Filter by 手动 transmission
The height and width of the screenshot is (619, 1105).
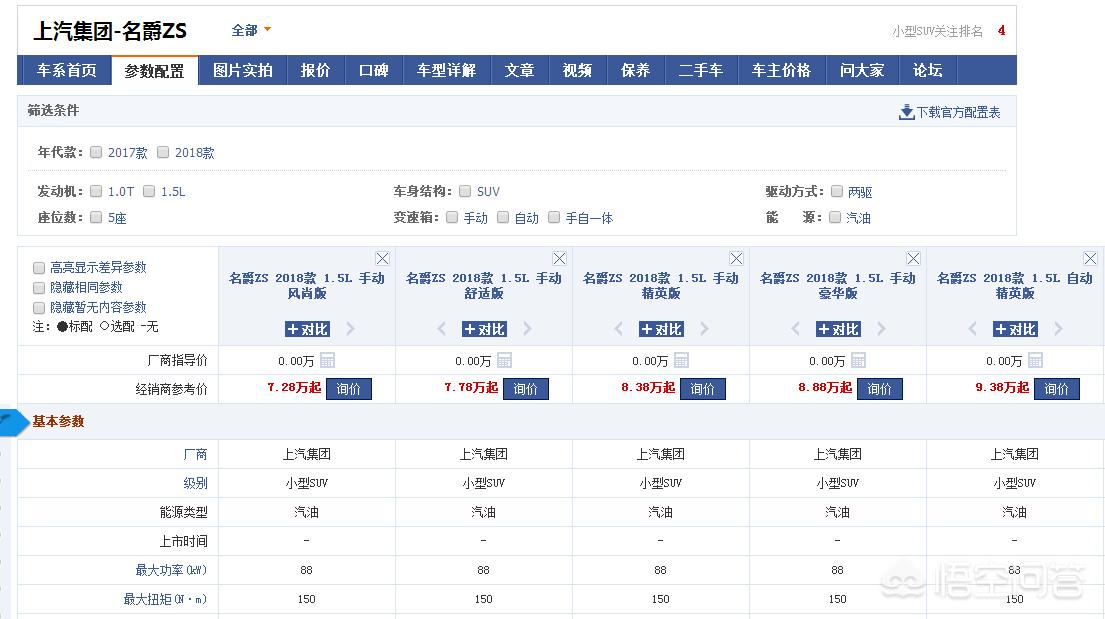click(452, 217)
